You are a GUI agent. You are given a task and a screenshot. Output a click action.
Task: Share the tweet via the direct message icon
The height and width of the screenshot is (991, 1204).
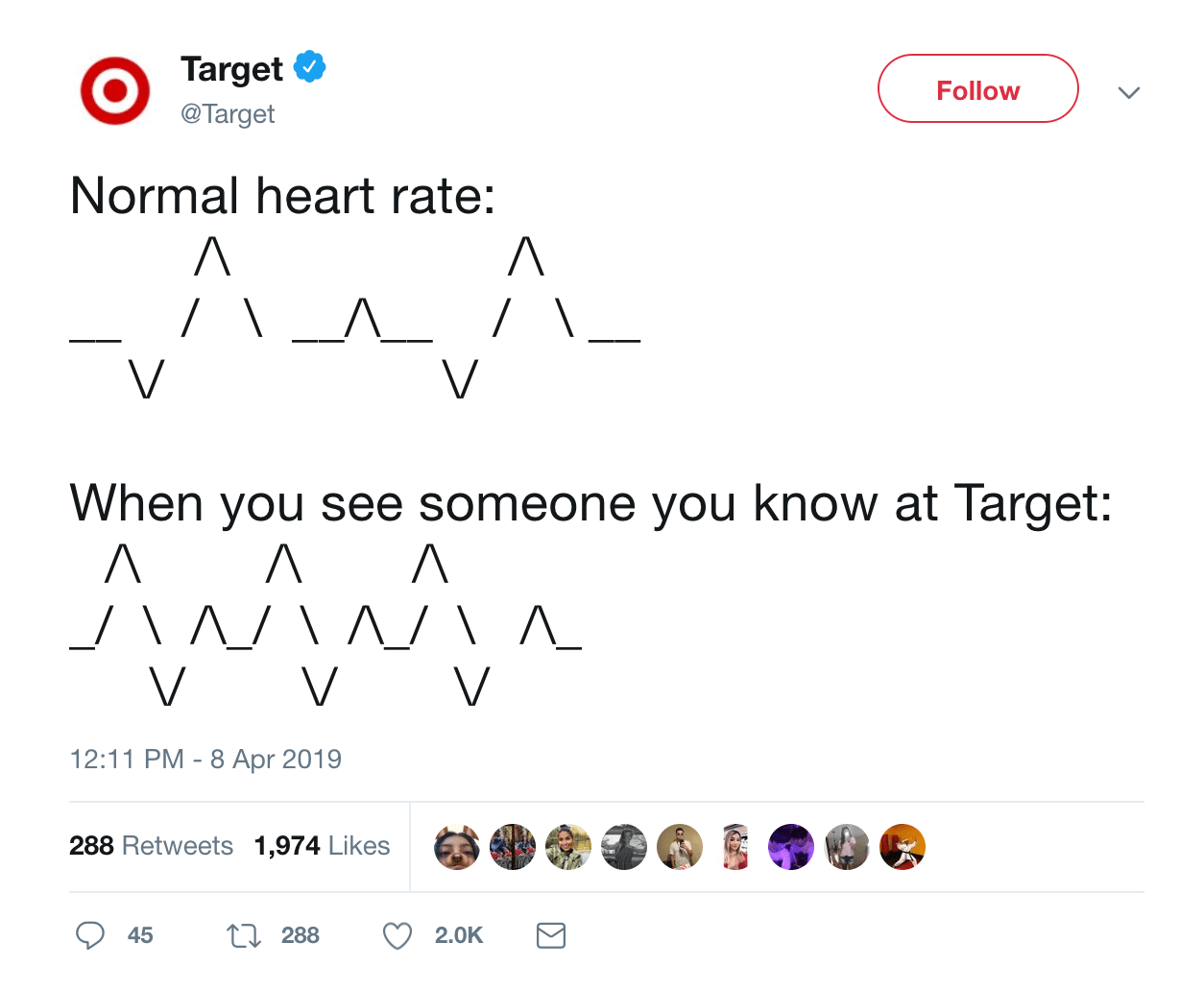(550, 934)
